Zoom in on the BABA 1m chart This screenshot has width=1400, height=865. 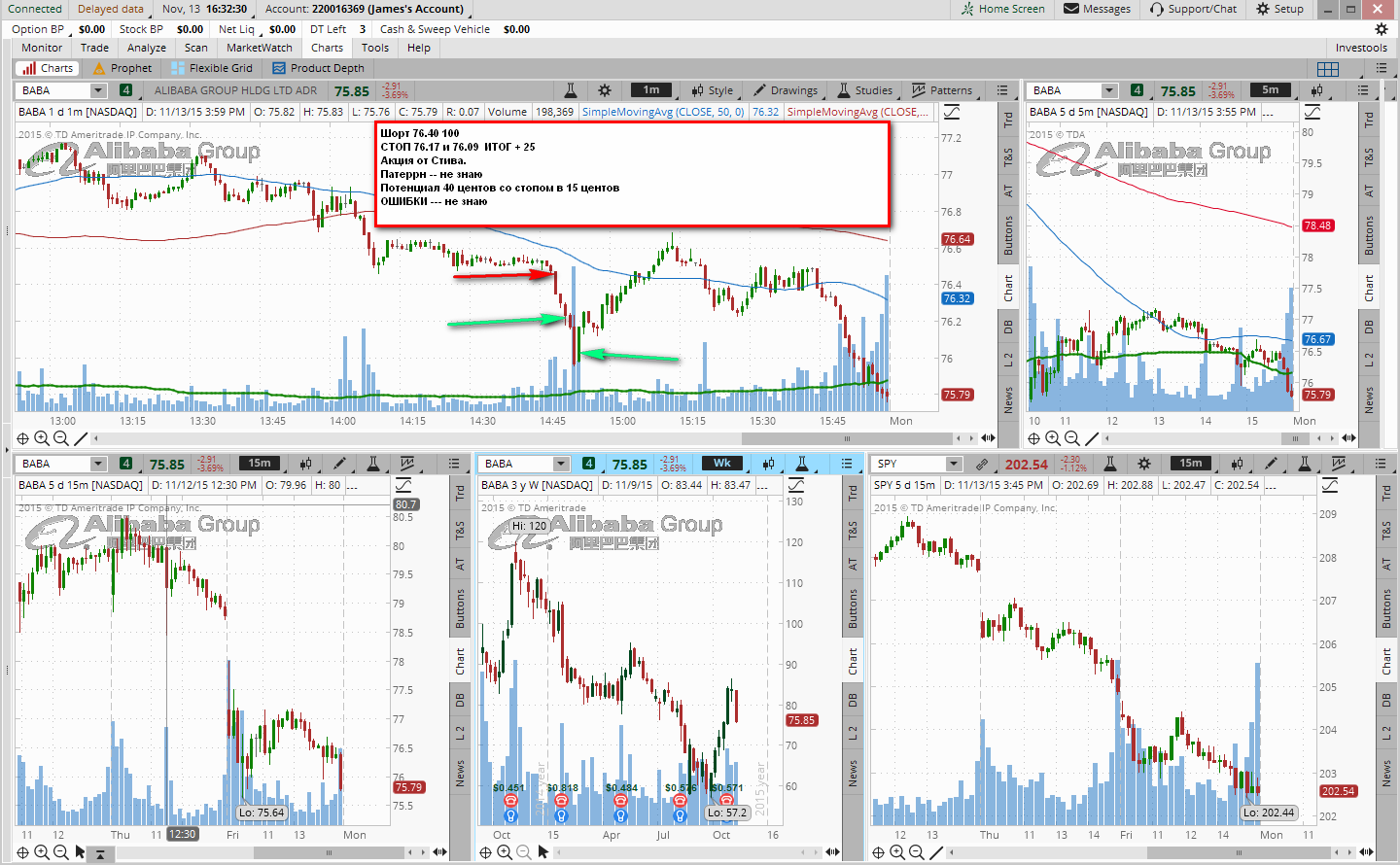coord(41,439)
